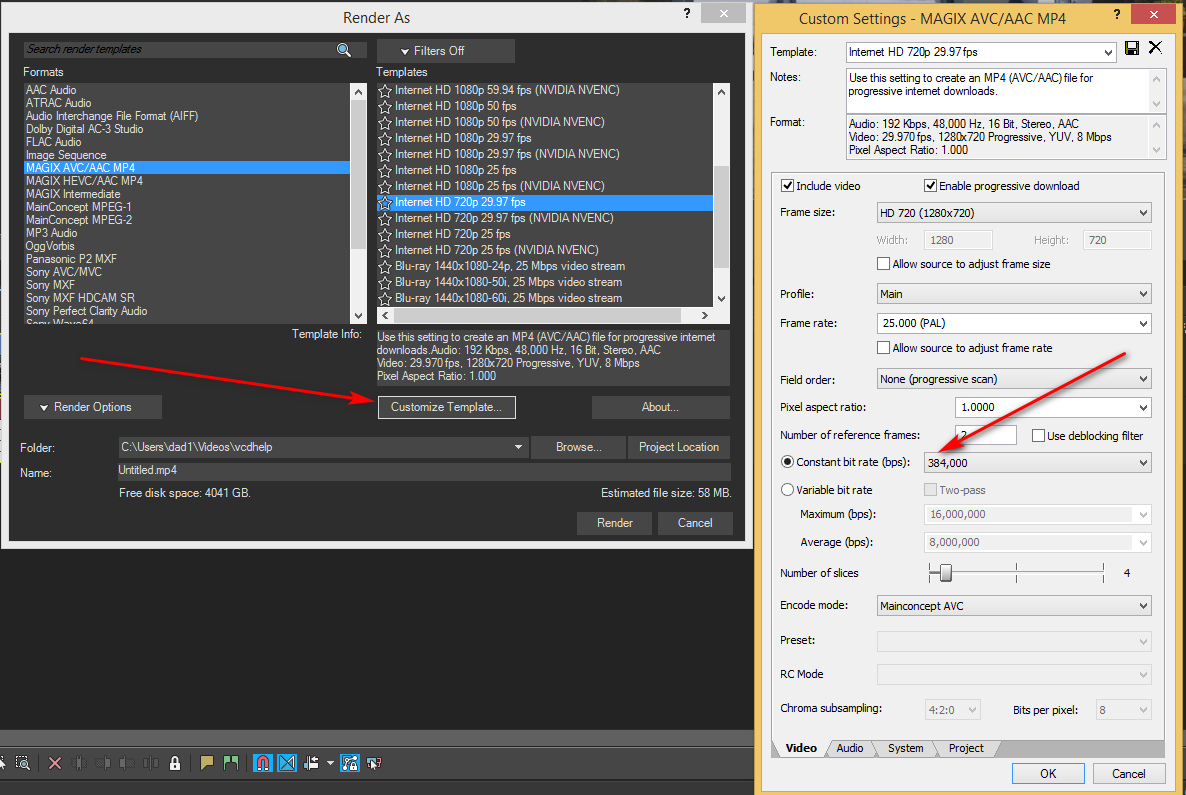Favorite star for Blu-ray 1440x1080-24p template
Screen dimensions: 1186x795
(385, 266)
